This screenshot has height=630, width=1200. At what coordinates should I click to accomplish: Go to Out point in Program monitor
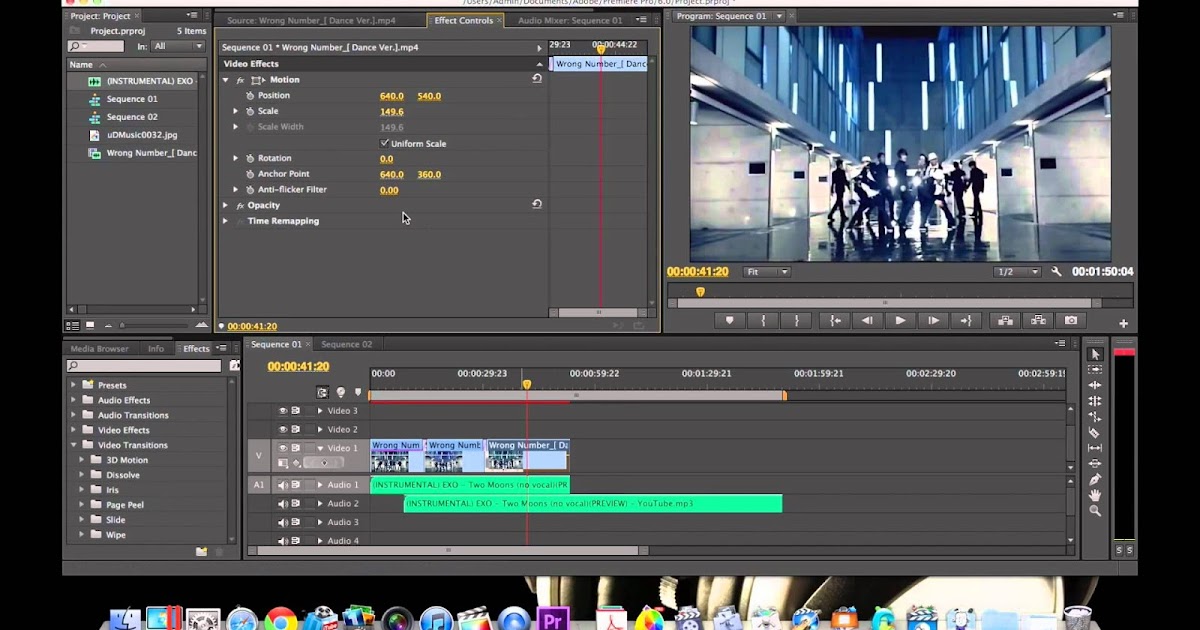(966, 320)
